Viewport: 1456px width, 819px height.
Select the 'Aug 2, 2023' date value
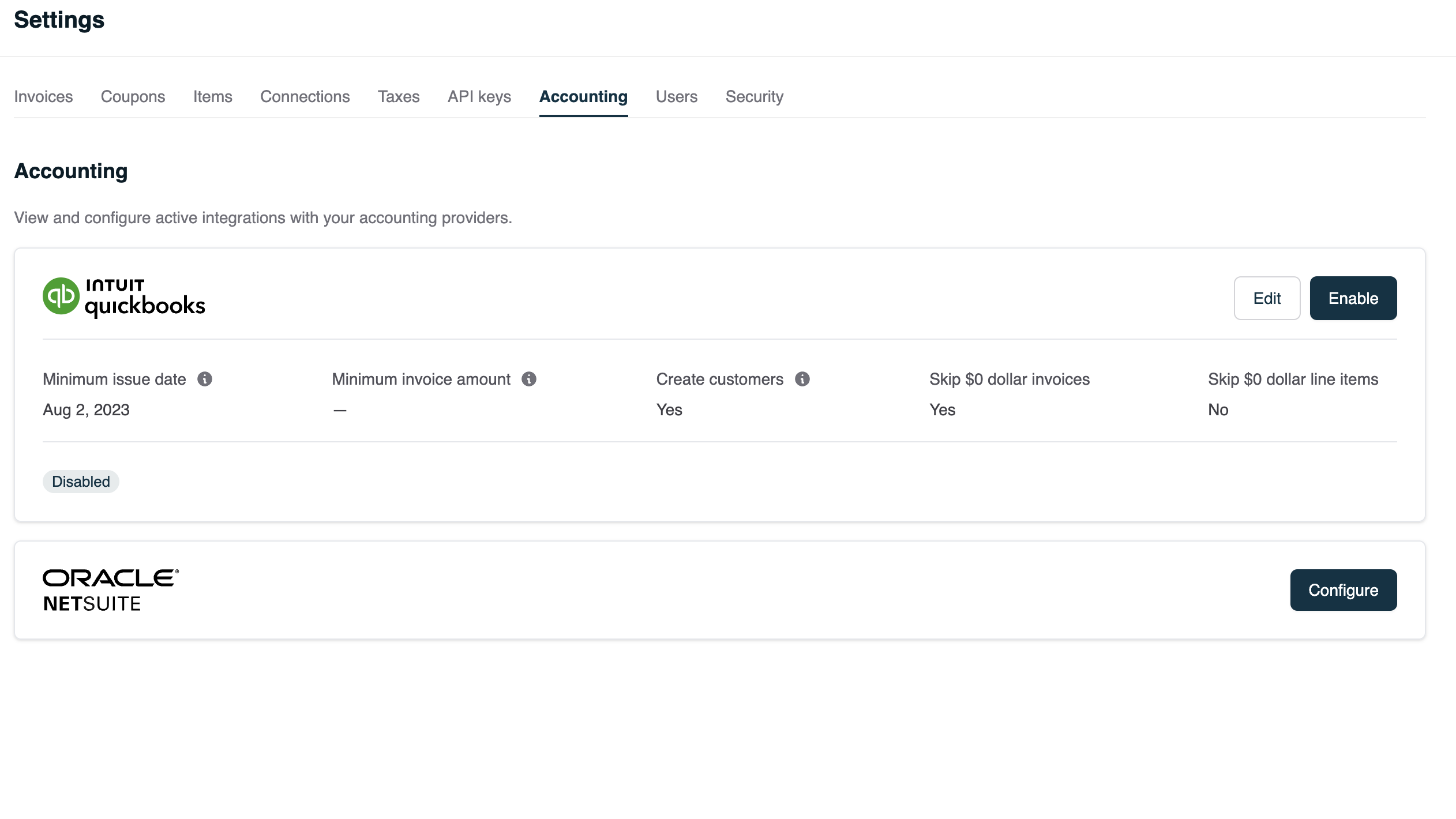click(x=86, y=409)
